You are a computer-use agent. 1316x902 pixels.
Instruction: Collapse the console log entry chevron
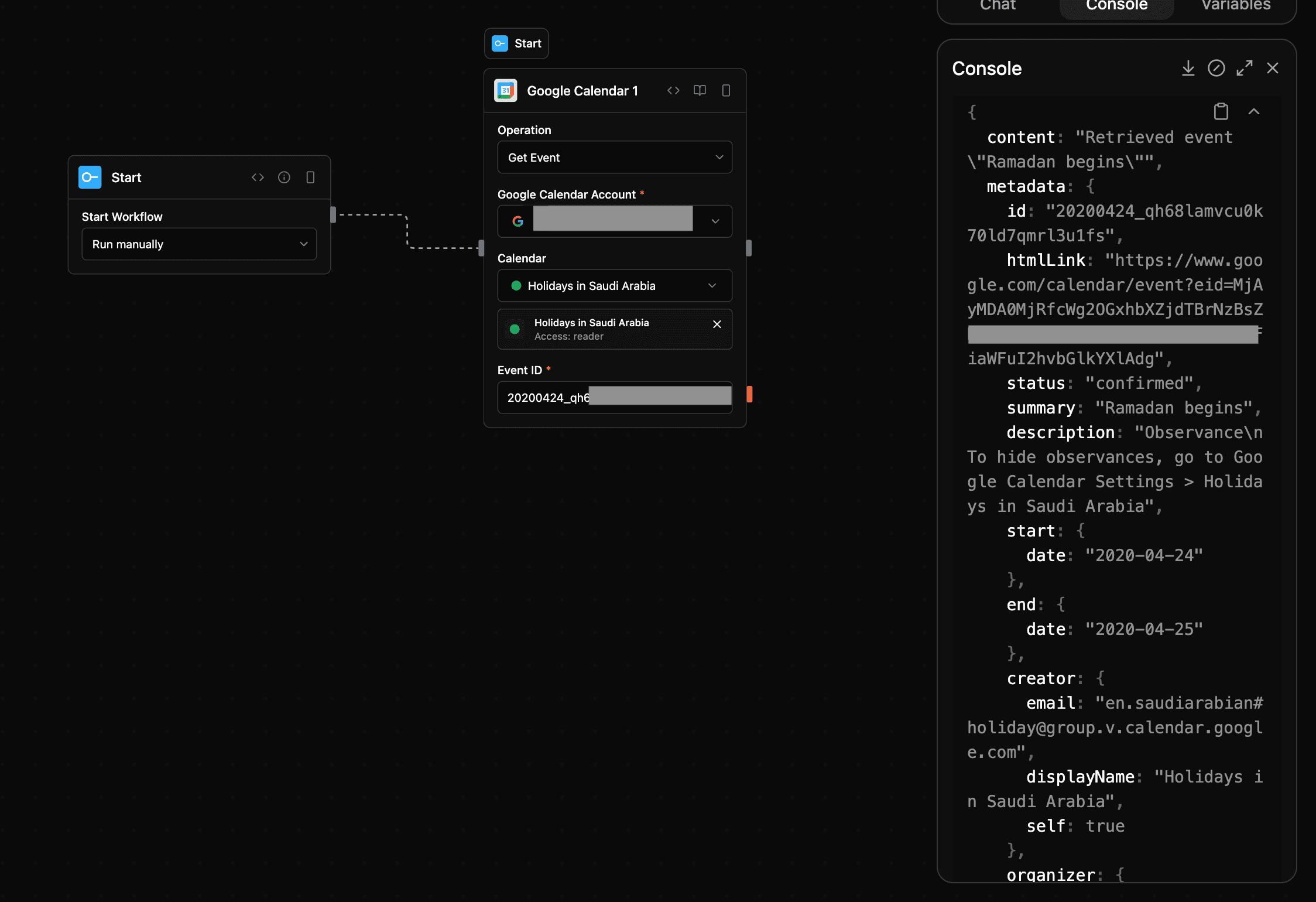[x=1253, y=111]
